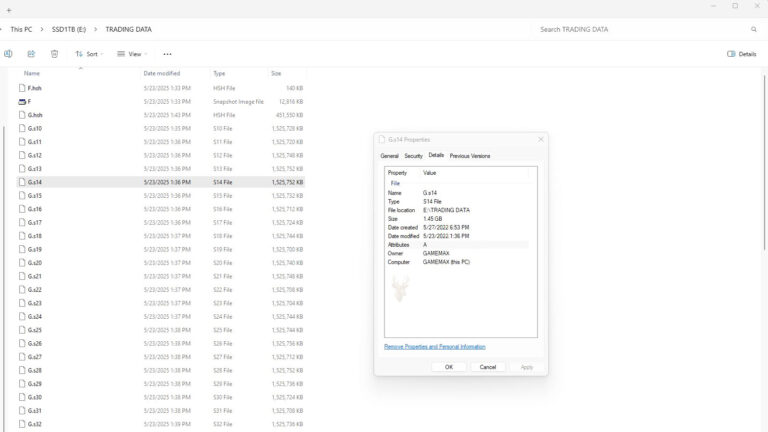Select G.s12 file icon

[22, 155]
